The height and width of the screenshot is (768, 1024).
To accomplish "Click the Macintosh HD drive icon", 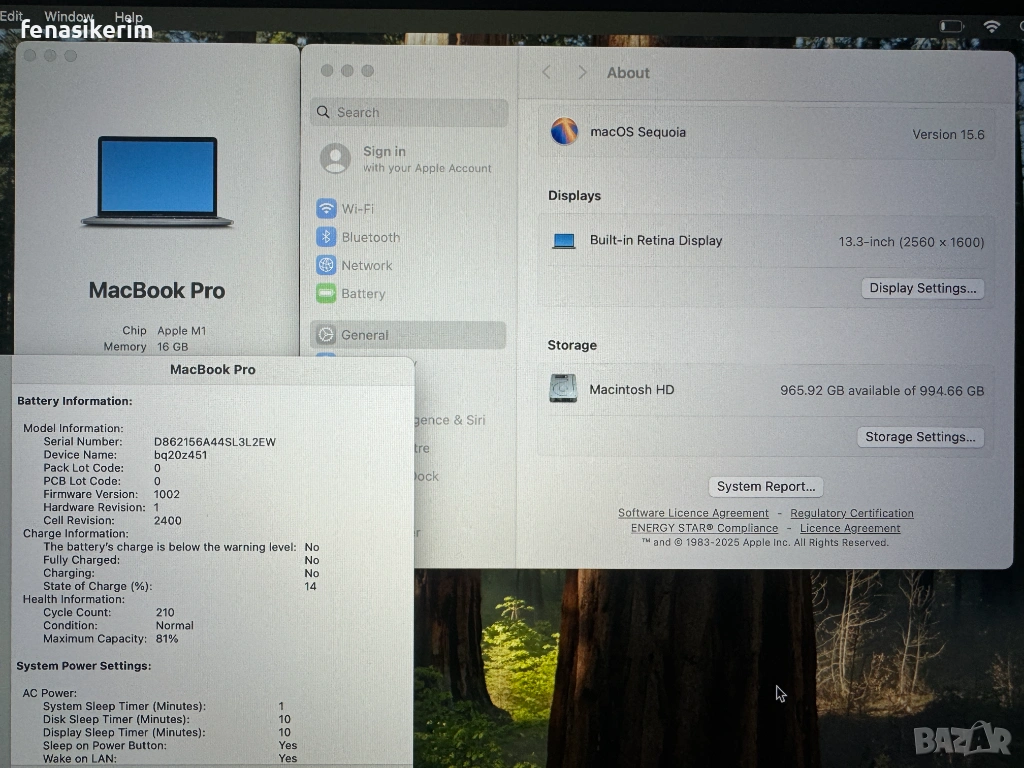I will point(563,389).
